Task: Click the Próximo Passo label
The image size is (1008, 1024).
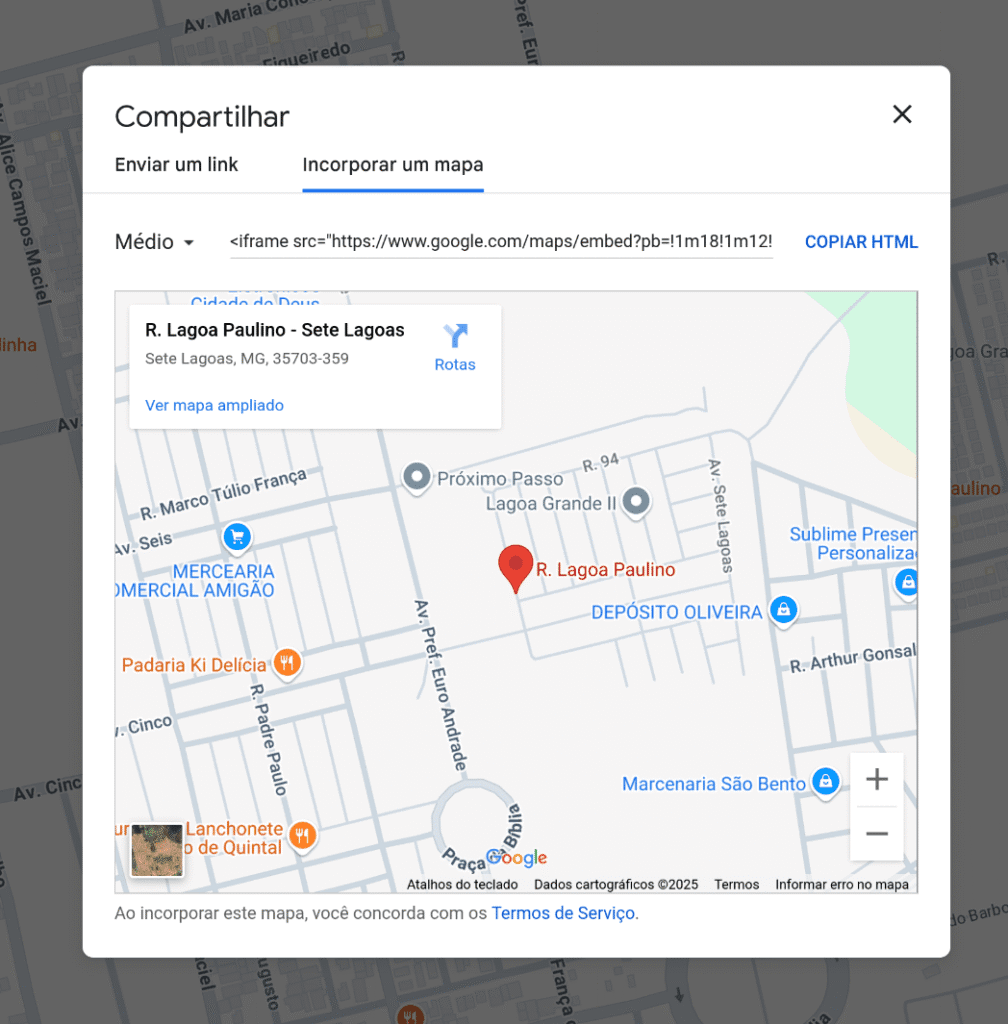Action: coord(500,479)
